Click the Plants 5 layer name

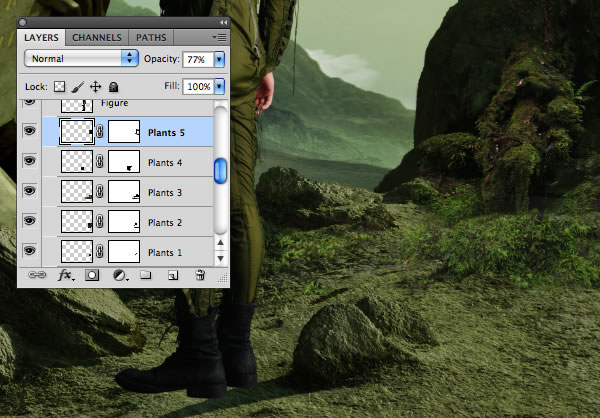click(166, 133)
